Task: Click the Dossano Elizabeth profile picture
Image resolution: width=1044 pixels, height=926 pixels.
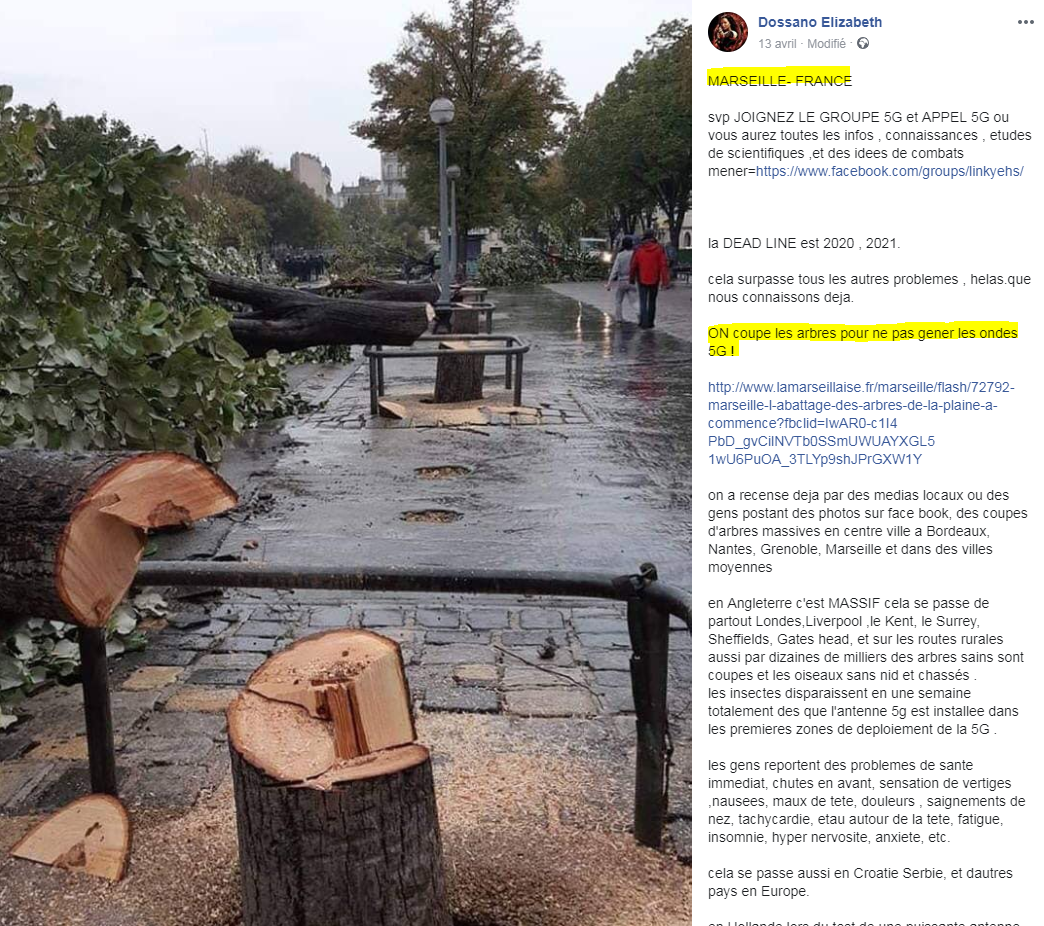Action: (728, 32)
